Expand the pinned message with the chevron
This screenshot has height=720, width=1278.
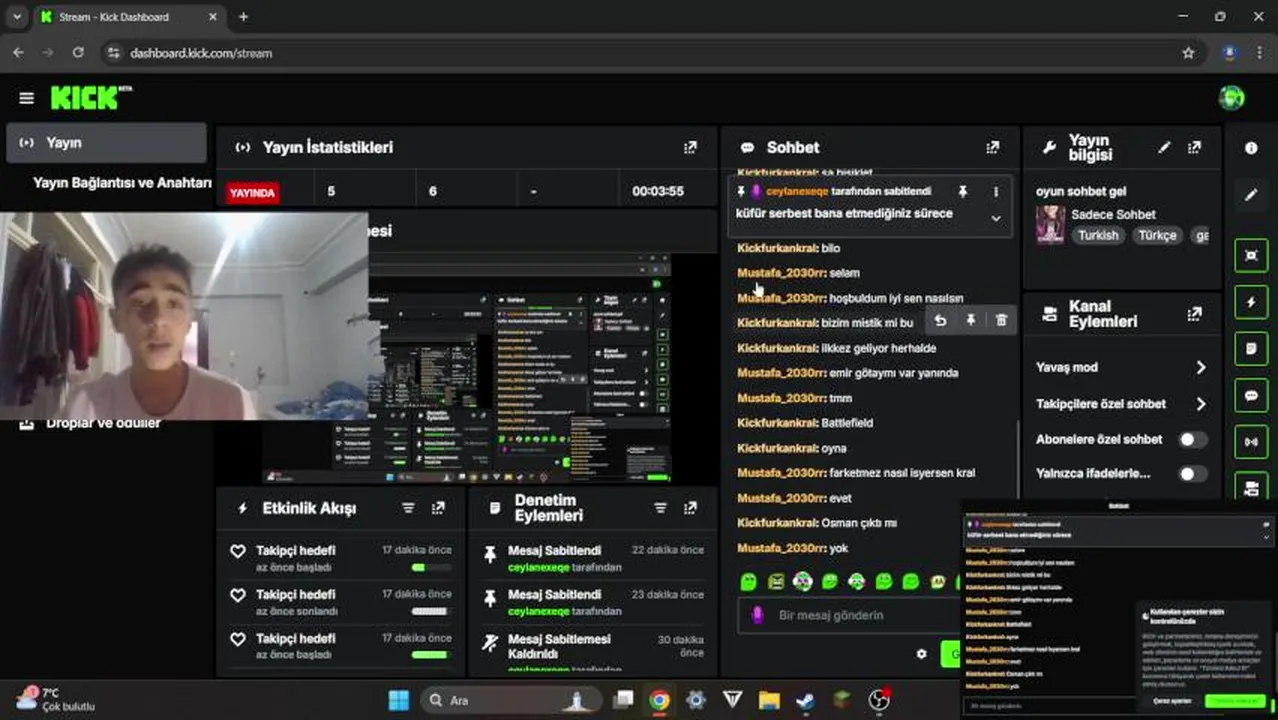(995, 218)
